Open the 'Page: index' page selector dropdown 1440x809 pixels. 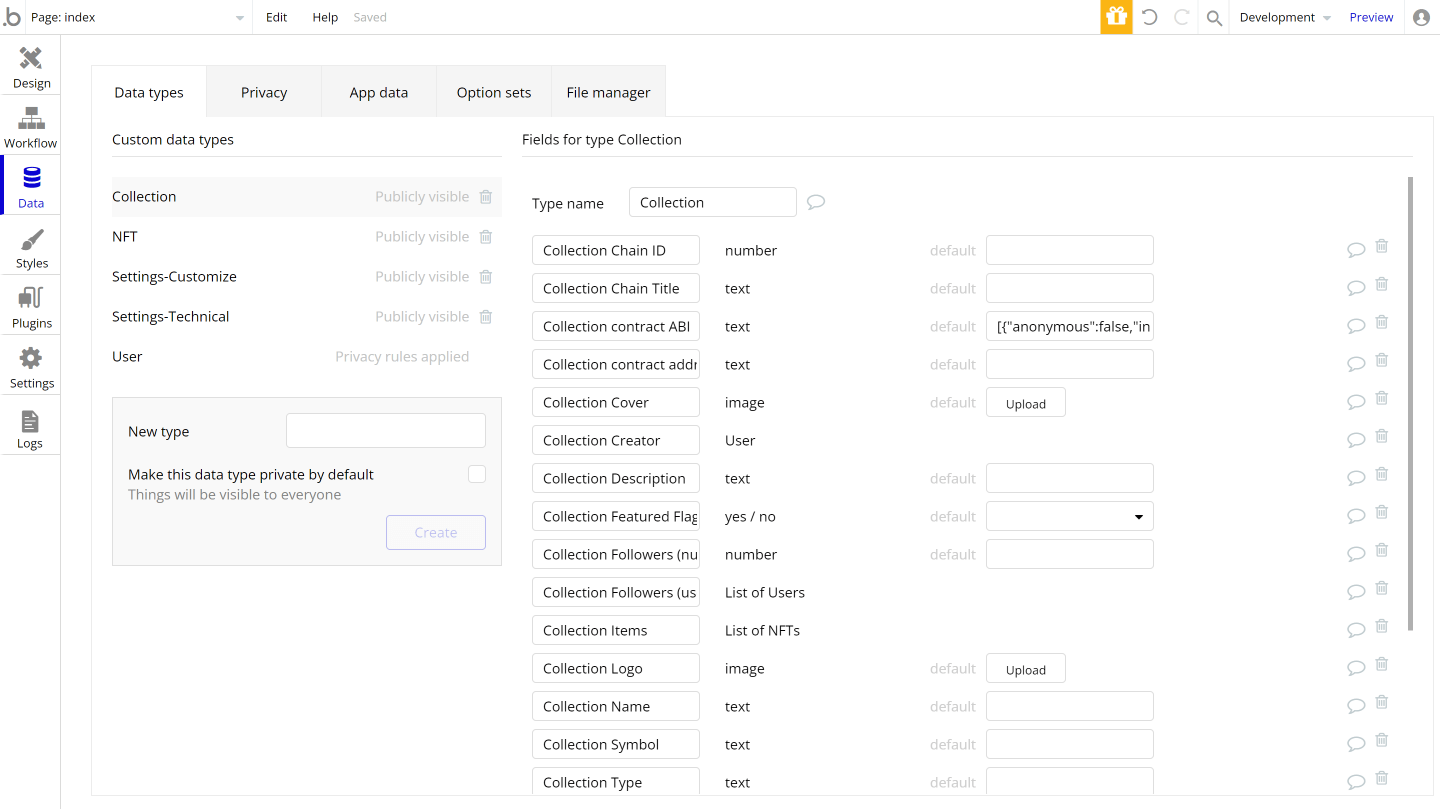pyautogui.click(x=238, y=17)
